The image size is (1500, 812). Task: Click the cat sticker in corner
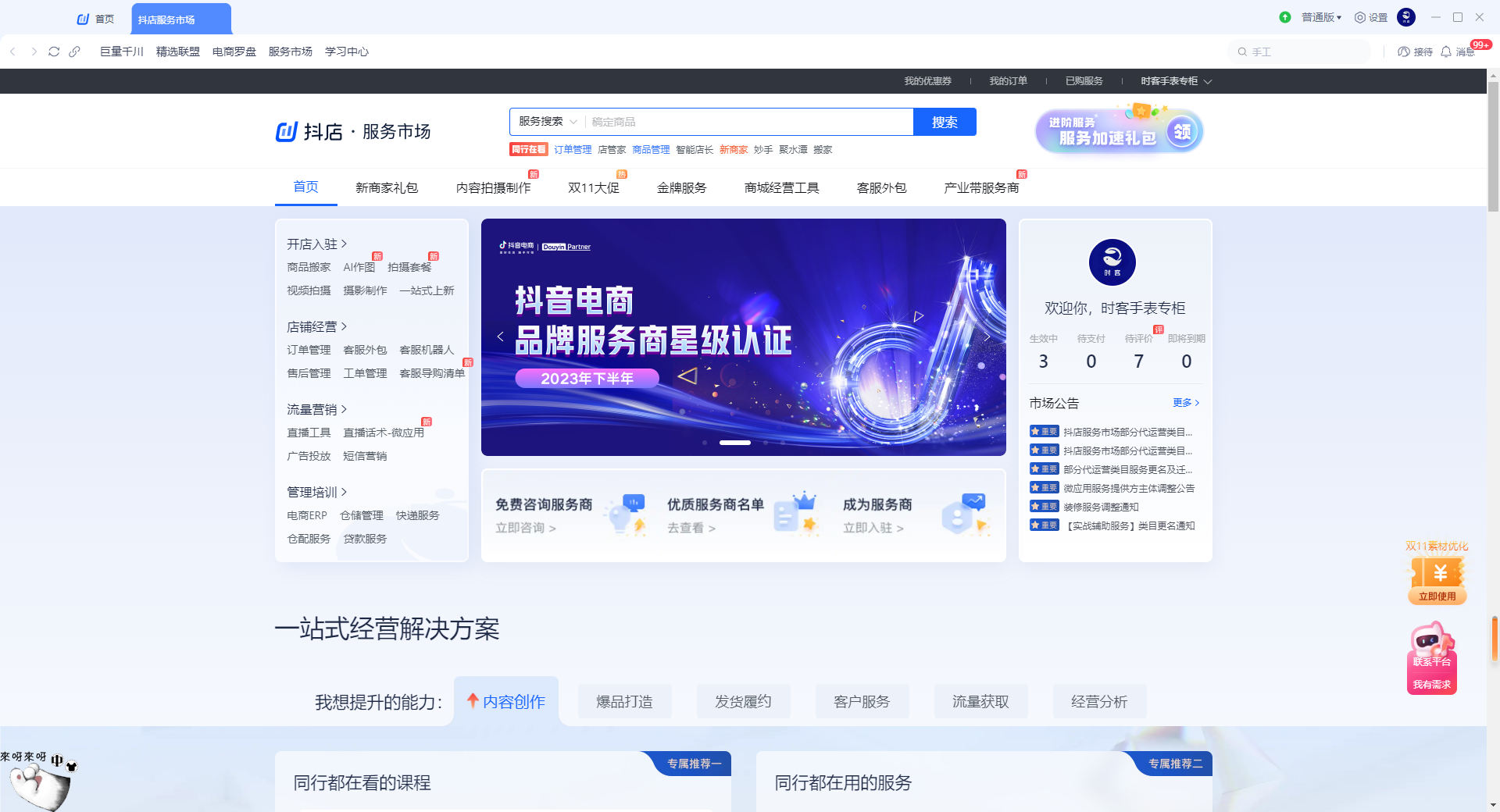(41, 783)
